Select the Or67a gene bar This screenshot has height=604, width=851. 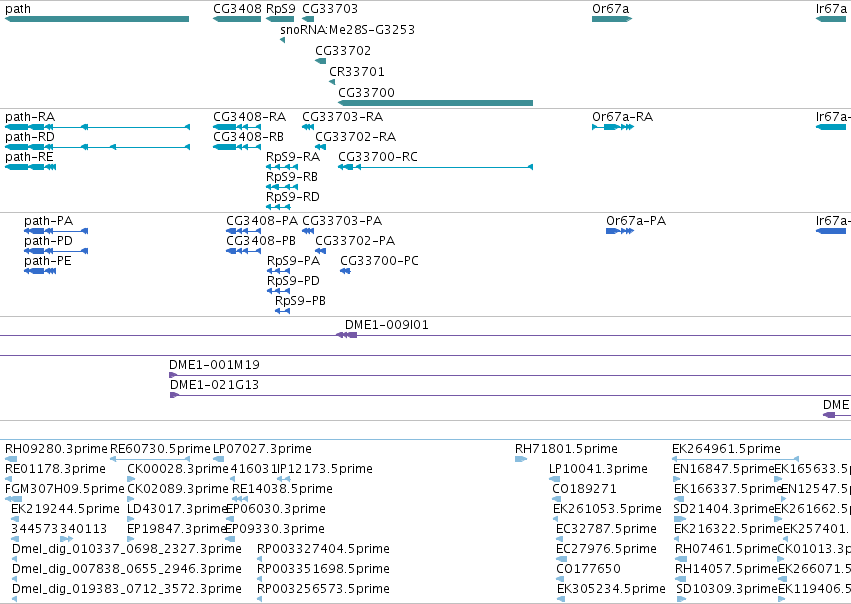pyautogui.click(x=612, y=19)
